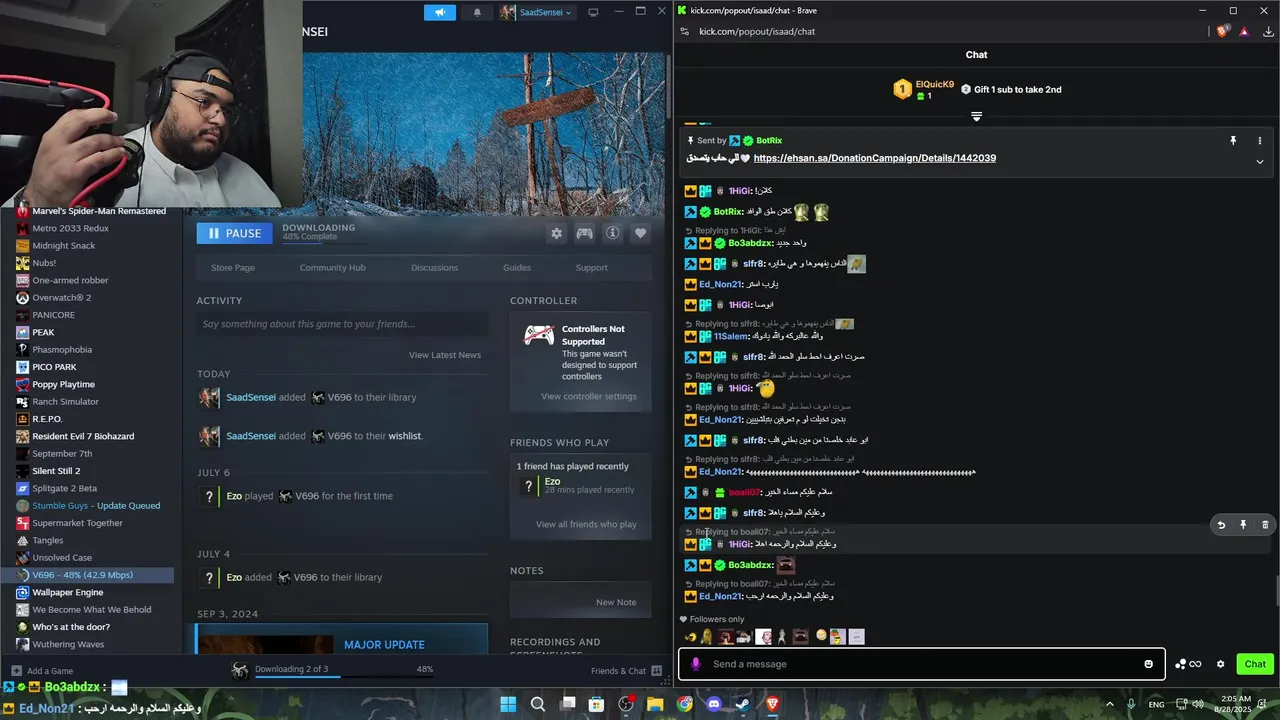Open Discord from the taskbar

pyautogui.click(x=714, y=704)
